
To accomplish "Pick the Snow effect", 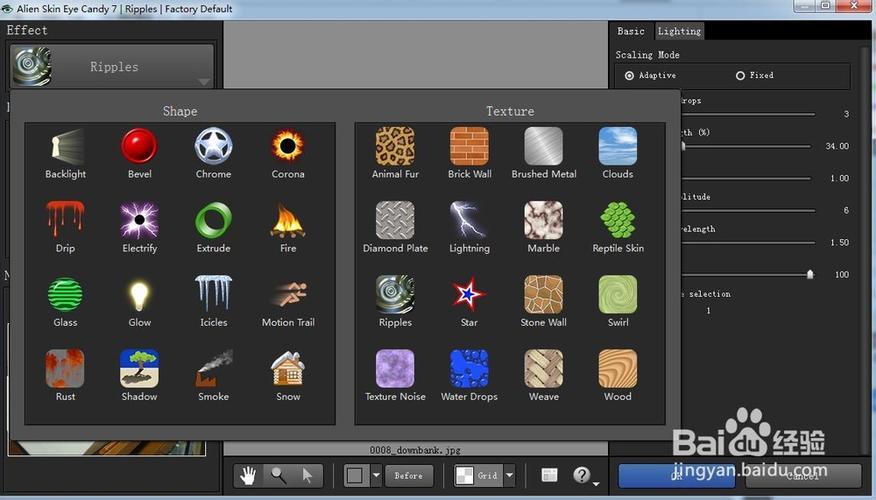I will (x=288, y=376).
